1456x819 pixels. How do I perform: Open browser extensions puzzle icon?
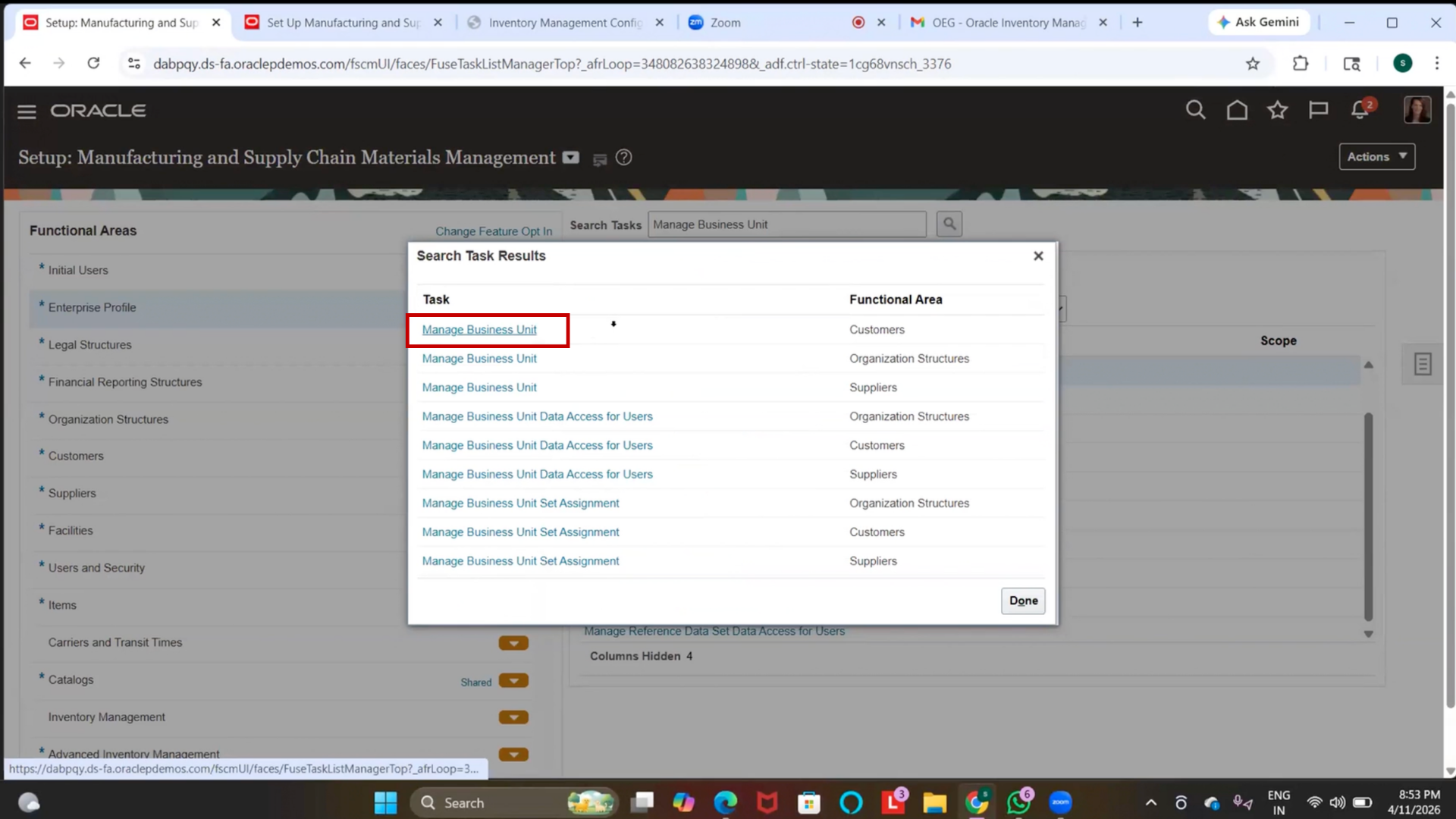point(1301,64)
